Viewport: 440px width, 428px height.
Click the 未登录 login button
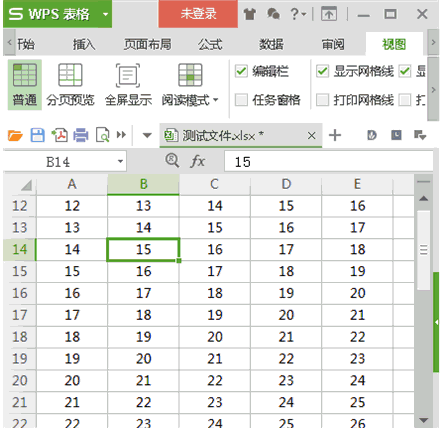click(x=198, y=14)
